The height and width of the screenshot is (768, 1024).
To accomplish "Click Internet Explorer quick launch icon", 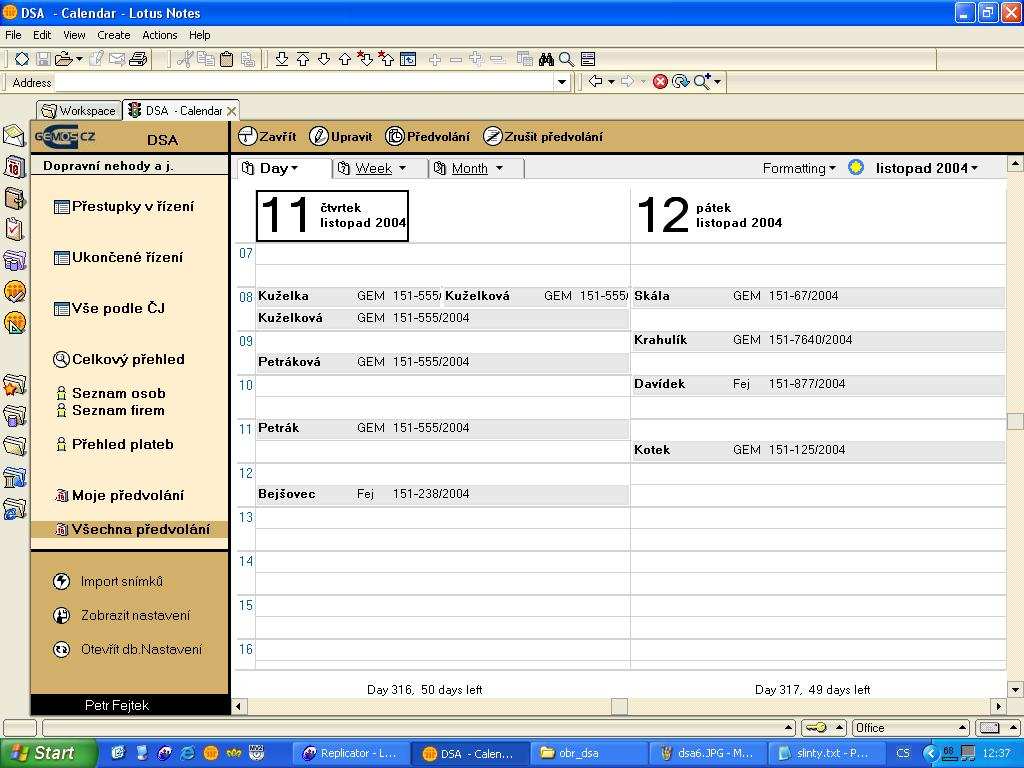I will pos(187,753).
